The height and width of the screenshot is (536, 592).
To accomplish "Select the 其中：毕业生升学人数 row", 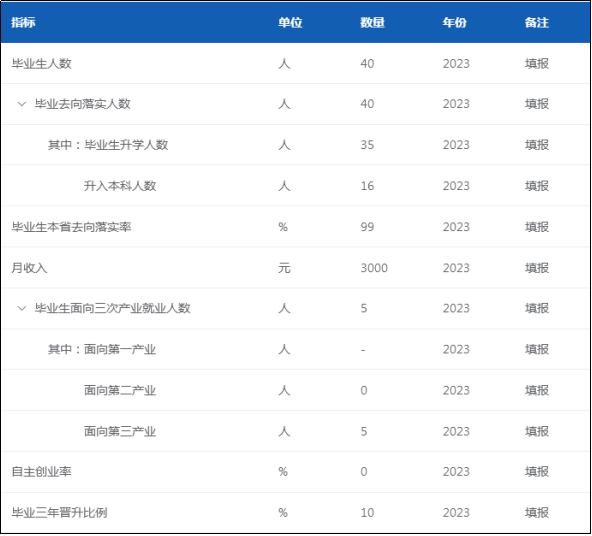I will [296, 145].
